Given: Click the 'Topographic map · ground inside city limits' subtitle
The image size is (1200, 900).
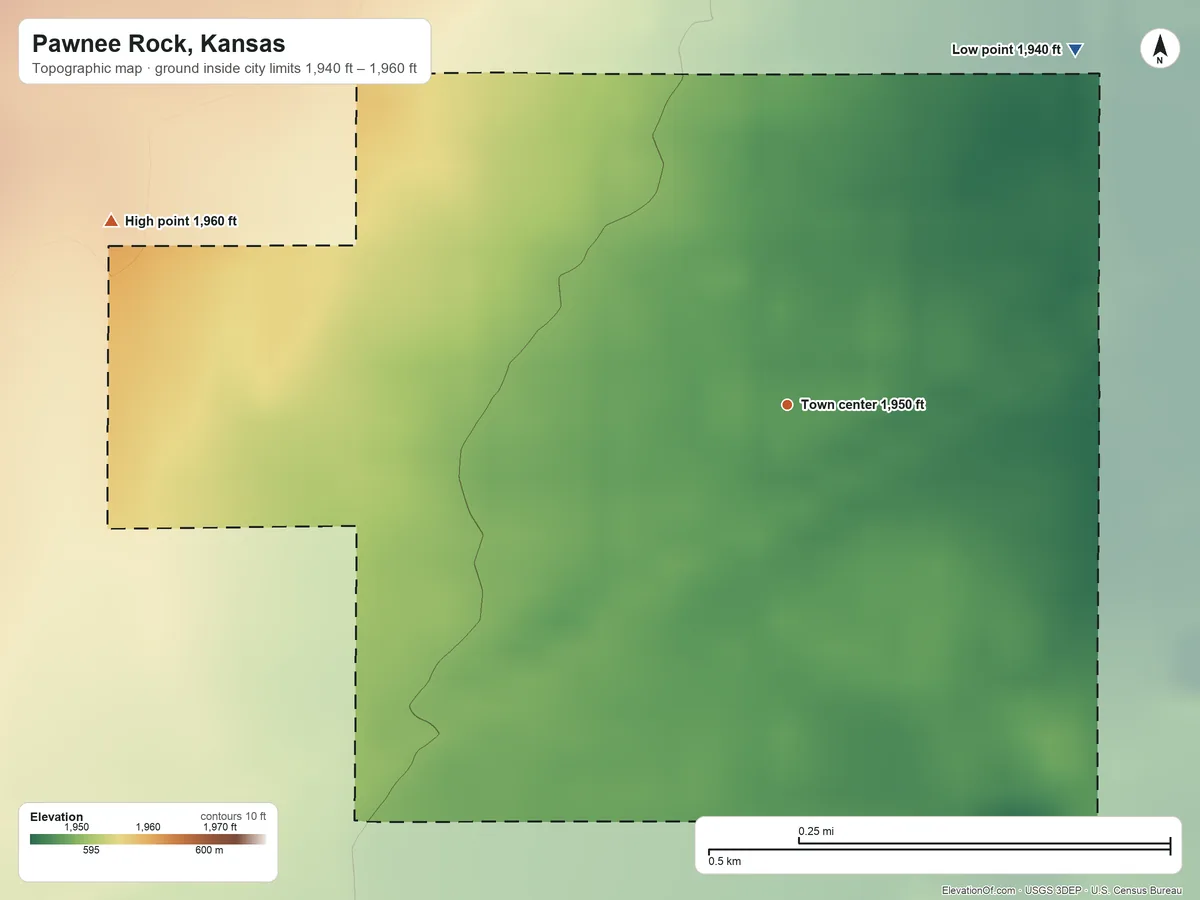Looking at the screenshot, I should click(224, 70).
